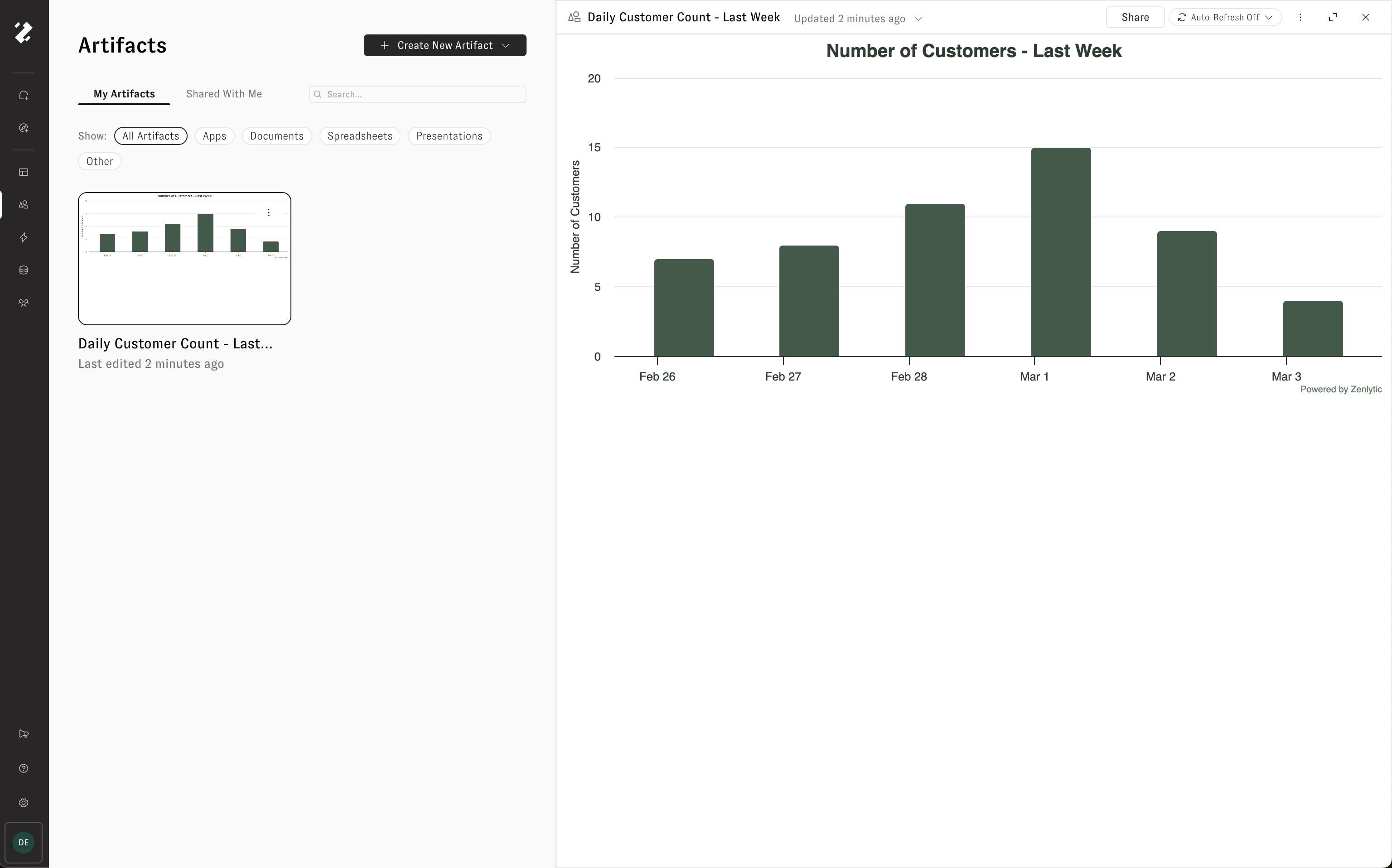Open the team members icon in sidebar
Image resolution: width=1392 pixels, height=868 pixels.
coord(24,303)
